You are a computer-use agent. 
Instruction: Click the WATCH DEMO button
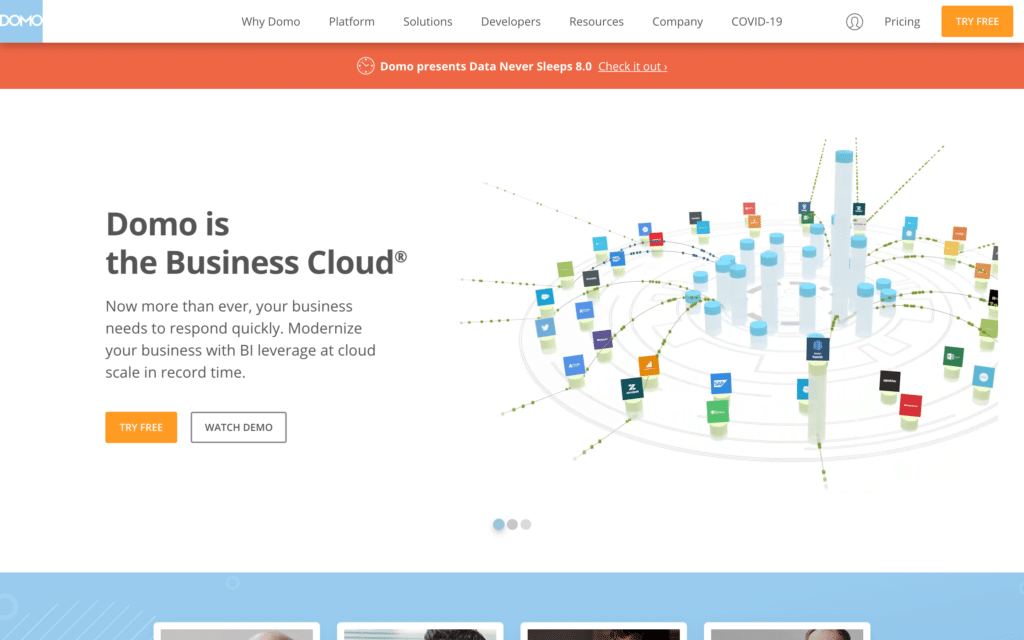point(238,427)
